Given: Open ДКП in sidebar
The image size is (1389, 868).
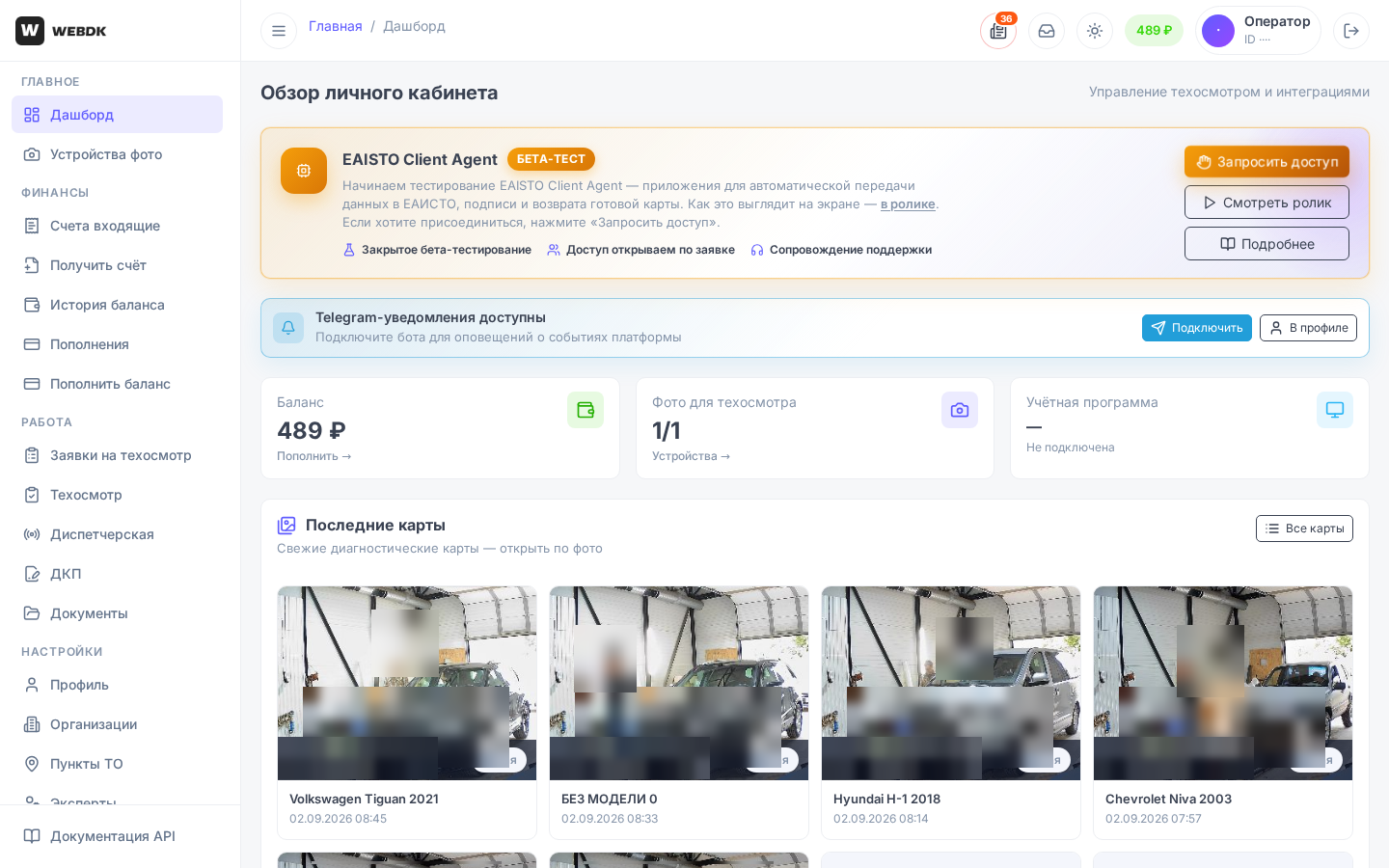Looking at the screenshot, I should click(x=117, y=574).
